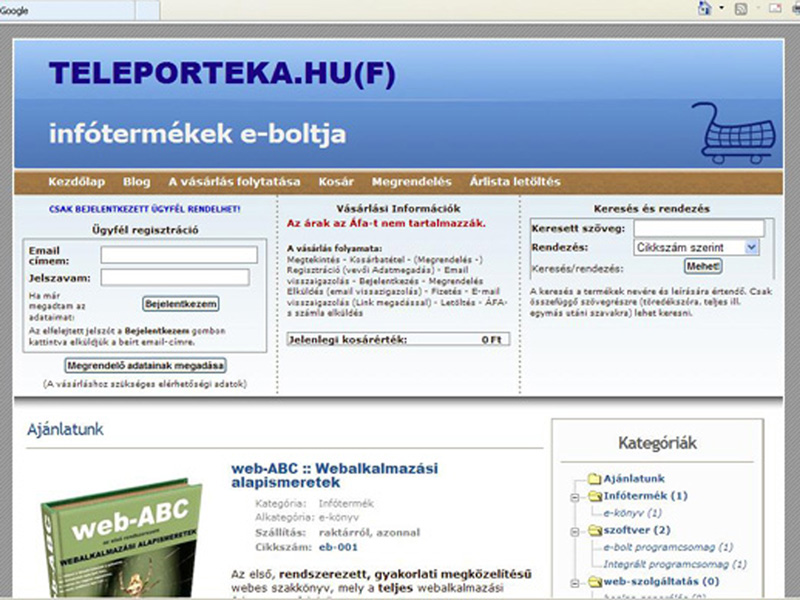Open the Home button dropdown arrow
The image size is (800, 600).
click(x=721, y=8)
